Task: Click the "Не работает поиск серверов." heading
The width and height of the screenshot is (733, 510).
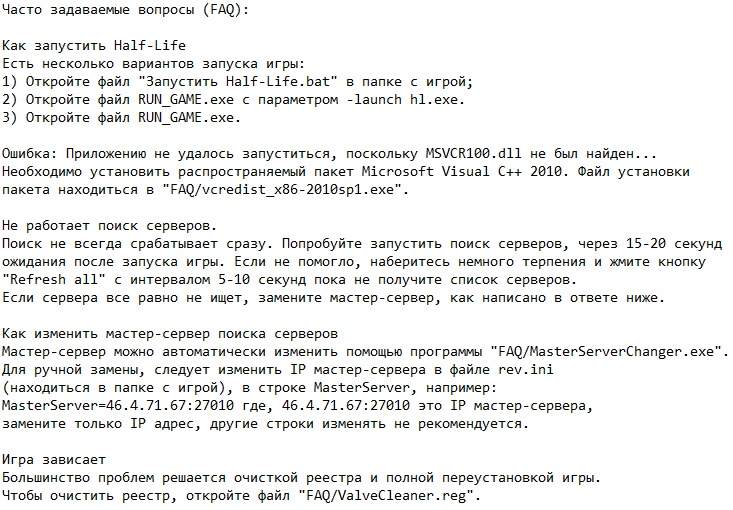Action: pyautogui.click(x=110, y=226)
